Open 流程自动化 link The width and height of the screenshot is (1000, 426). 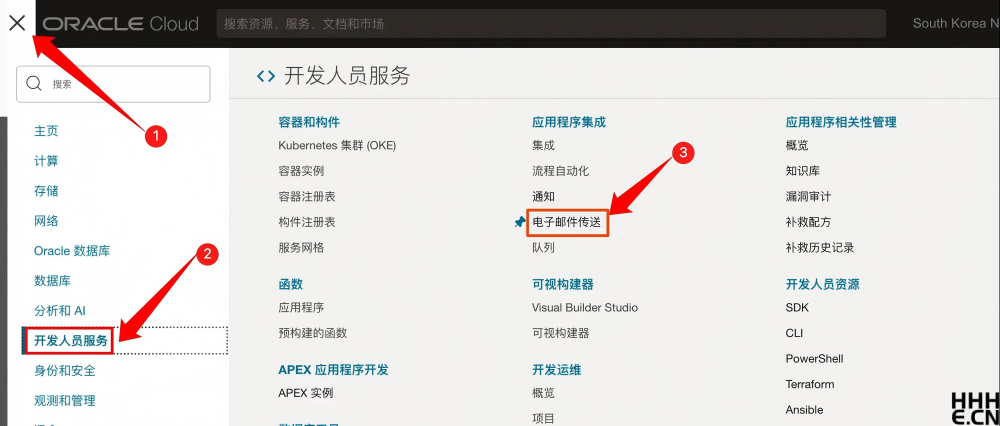[561, 171]
